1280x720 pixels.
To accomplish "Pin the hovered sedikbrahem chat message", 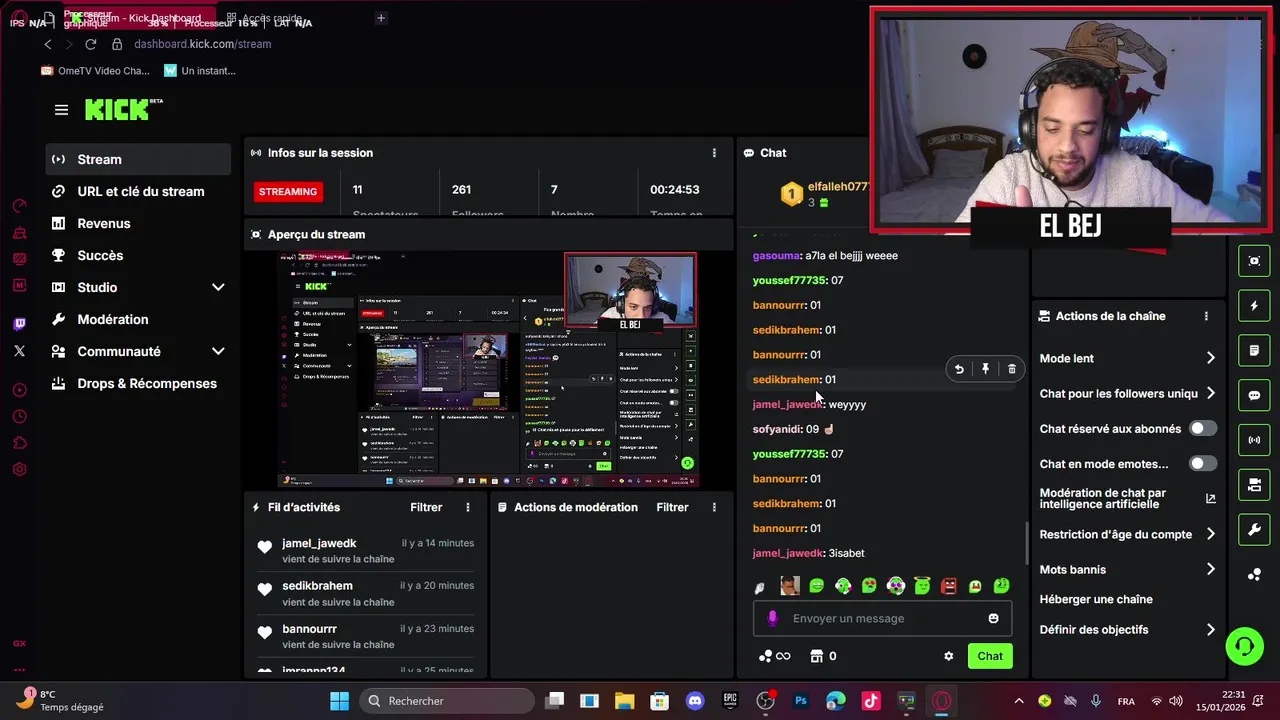I will click(x=985, y=369).
